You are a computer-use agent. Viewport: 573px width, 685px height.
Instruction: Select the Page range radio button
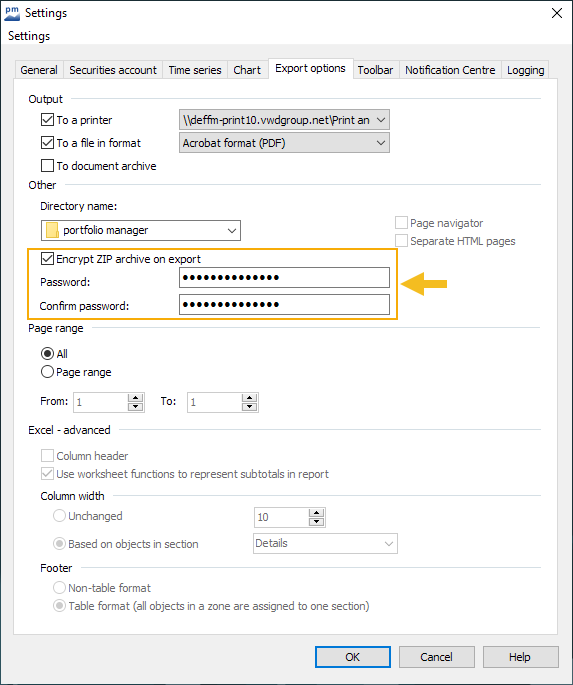(47, 372)
